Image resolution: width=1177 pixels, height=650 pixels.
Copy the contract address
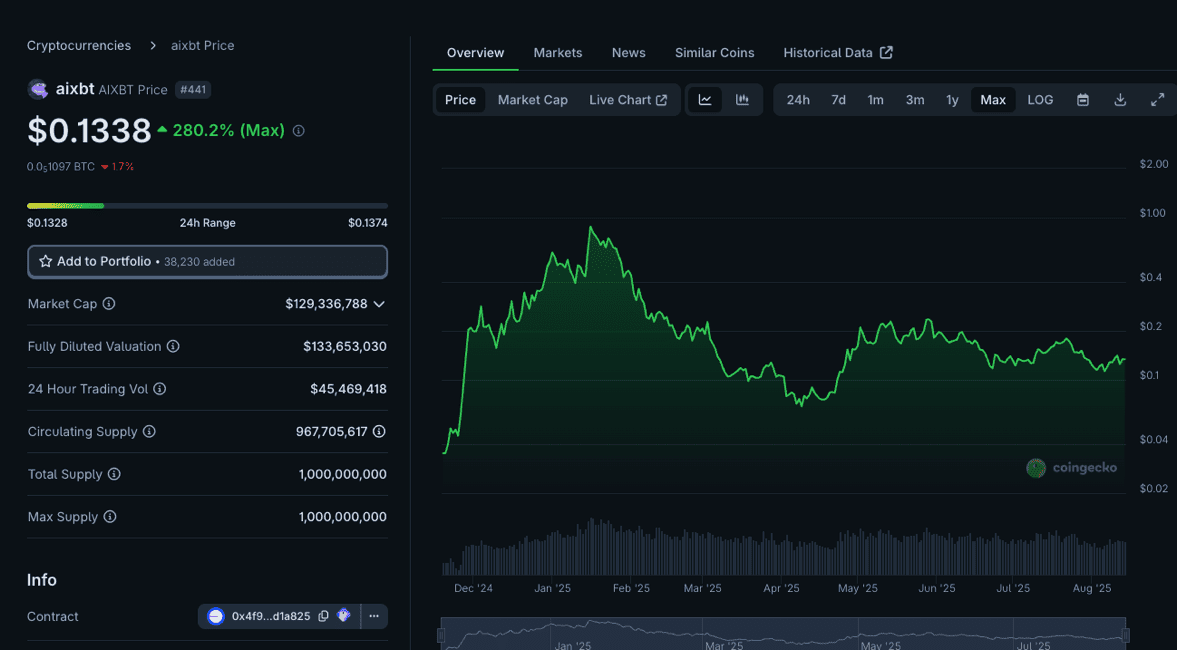[323, 616]
